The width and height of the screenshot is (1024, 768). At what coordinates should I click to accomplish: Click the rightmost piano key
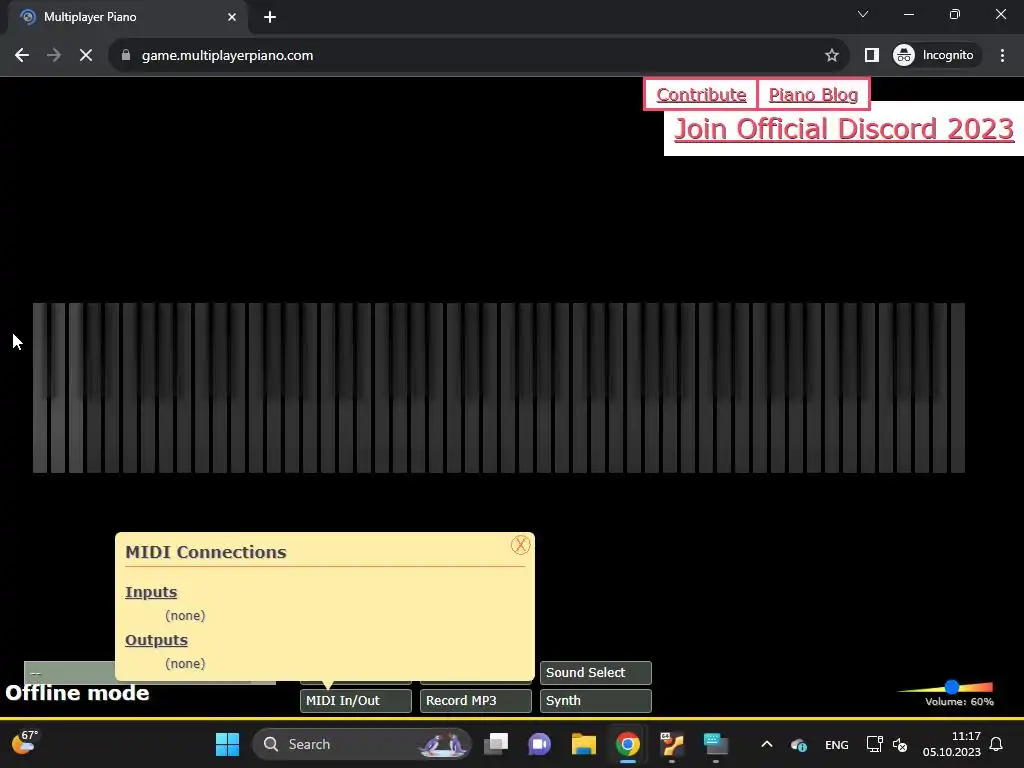pyautogui.click(x=957, y=387)
